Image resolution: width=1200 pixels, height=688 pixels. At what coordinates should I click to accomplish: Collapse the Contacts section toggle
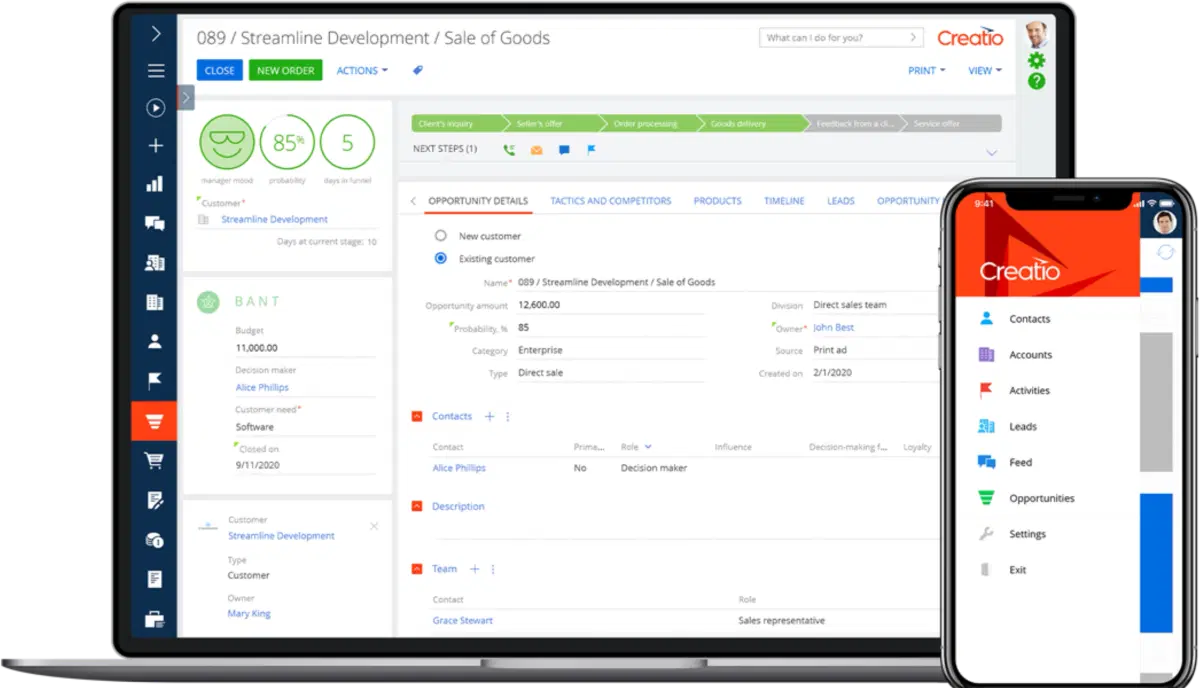coord(417,416)
